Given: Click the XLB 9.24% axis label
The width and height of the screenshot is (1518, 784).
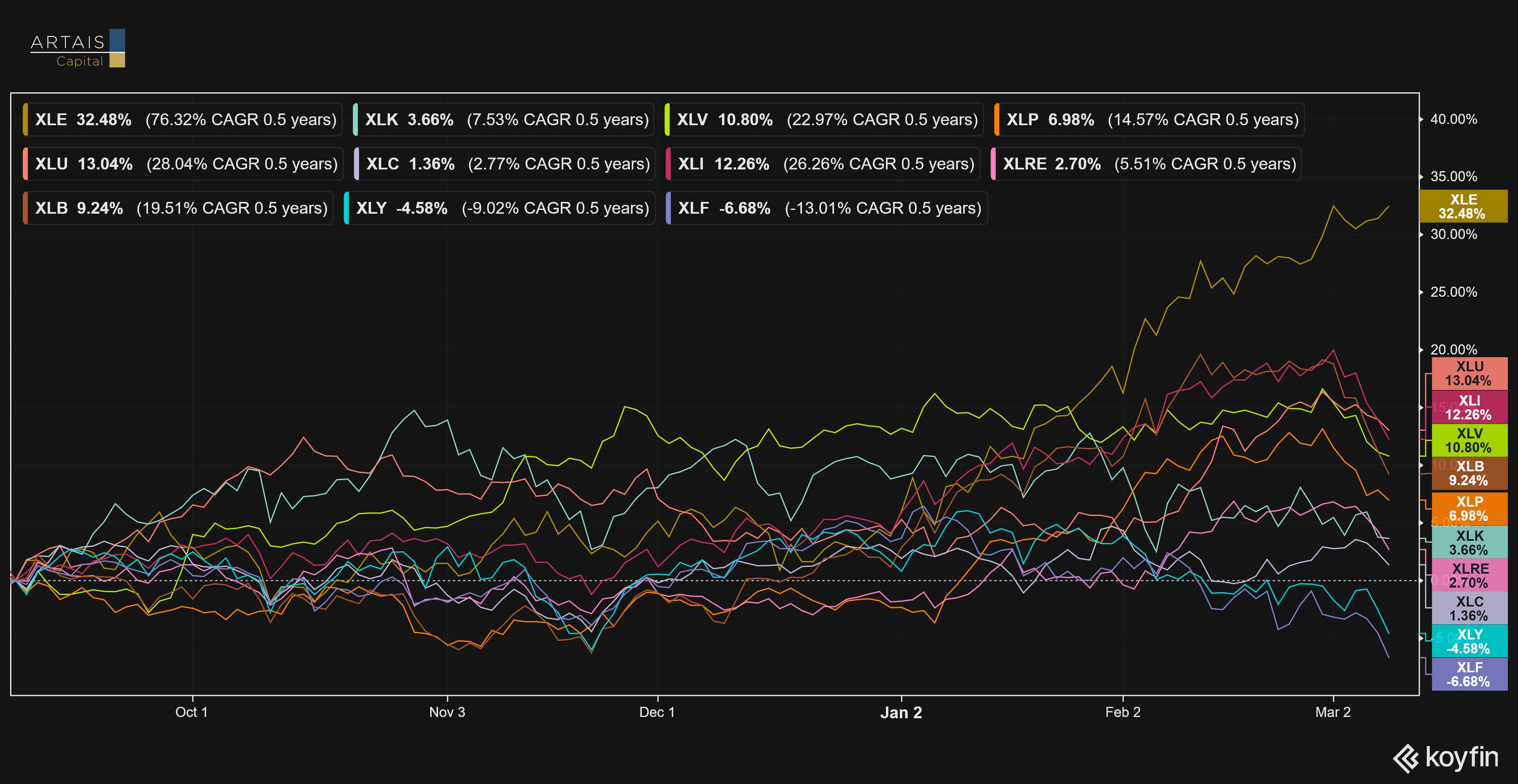Looking at the screenshot, I should pos(1469,474).
